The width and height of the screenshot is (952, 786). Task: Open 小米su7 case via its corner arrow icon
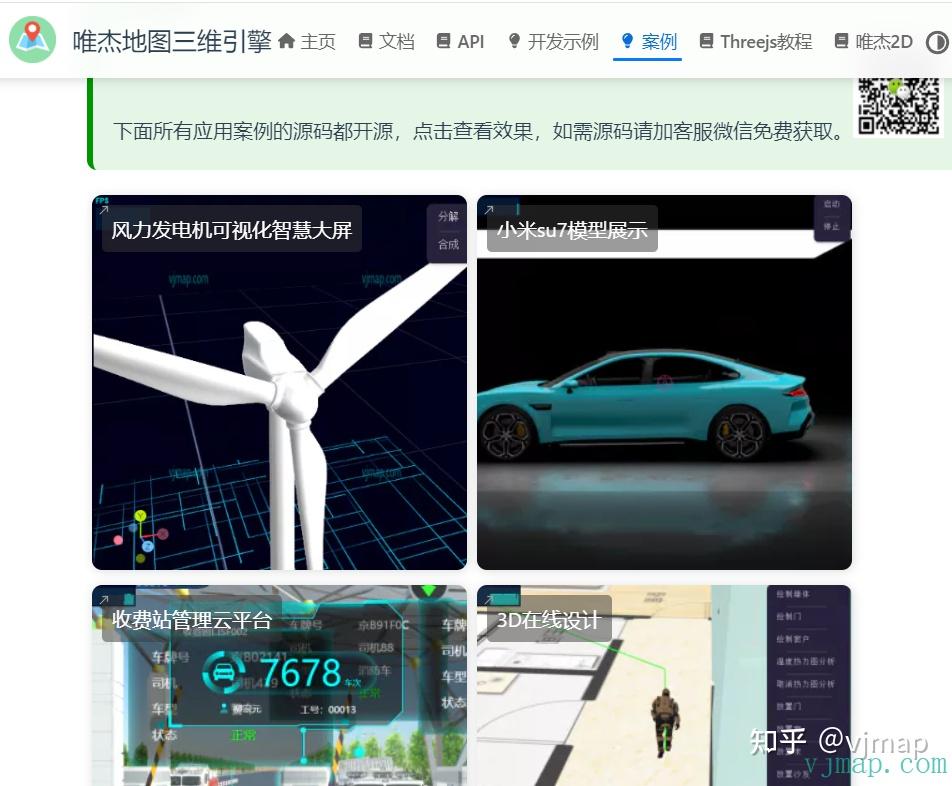click(490, 210)
